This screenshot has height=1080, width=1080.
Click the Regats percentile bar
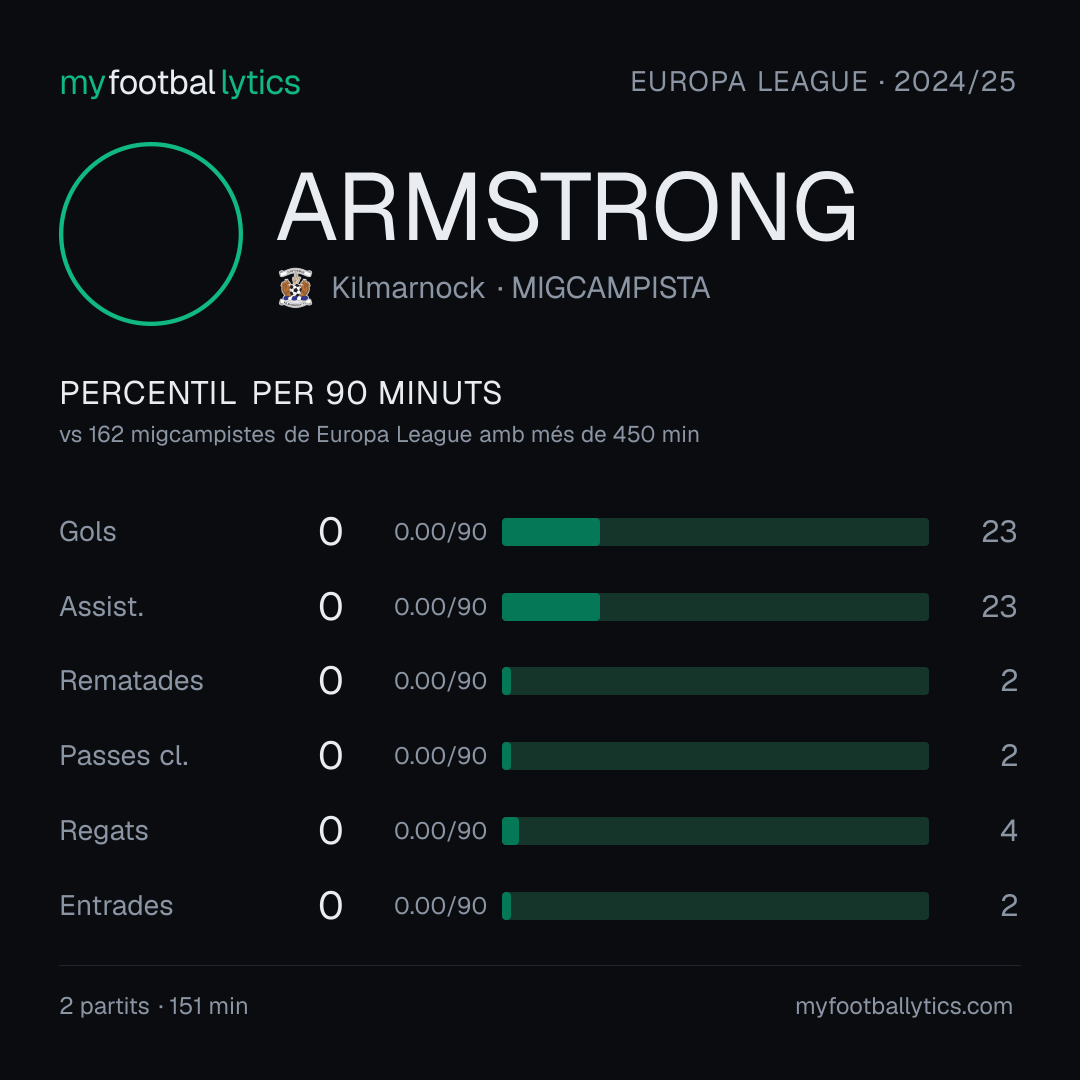pos(715,831)
